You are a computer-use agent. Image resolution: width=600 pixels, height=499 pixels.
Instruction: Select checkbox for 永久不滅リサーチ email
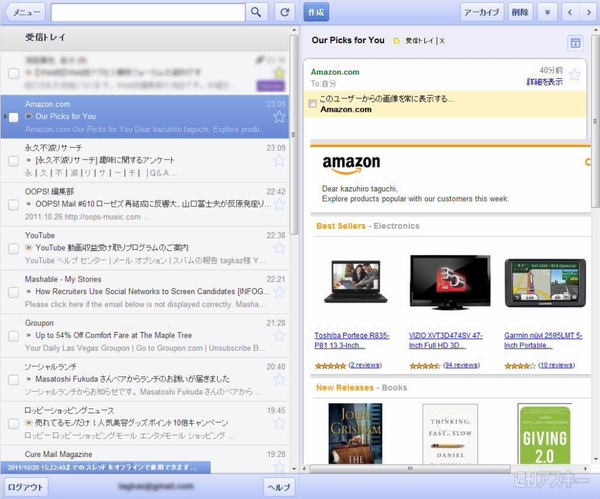[x=13, y=161]
